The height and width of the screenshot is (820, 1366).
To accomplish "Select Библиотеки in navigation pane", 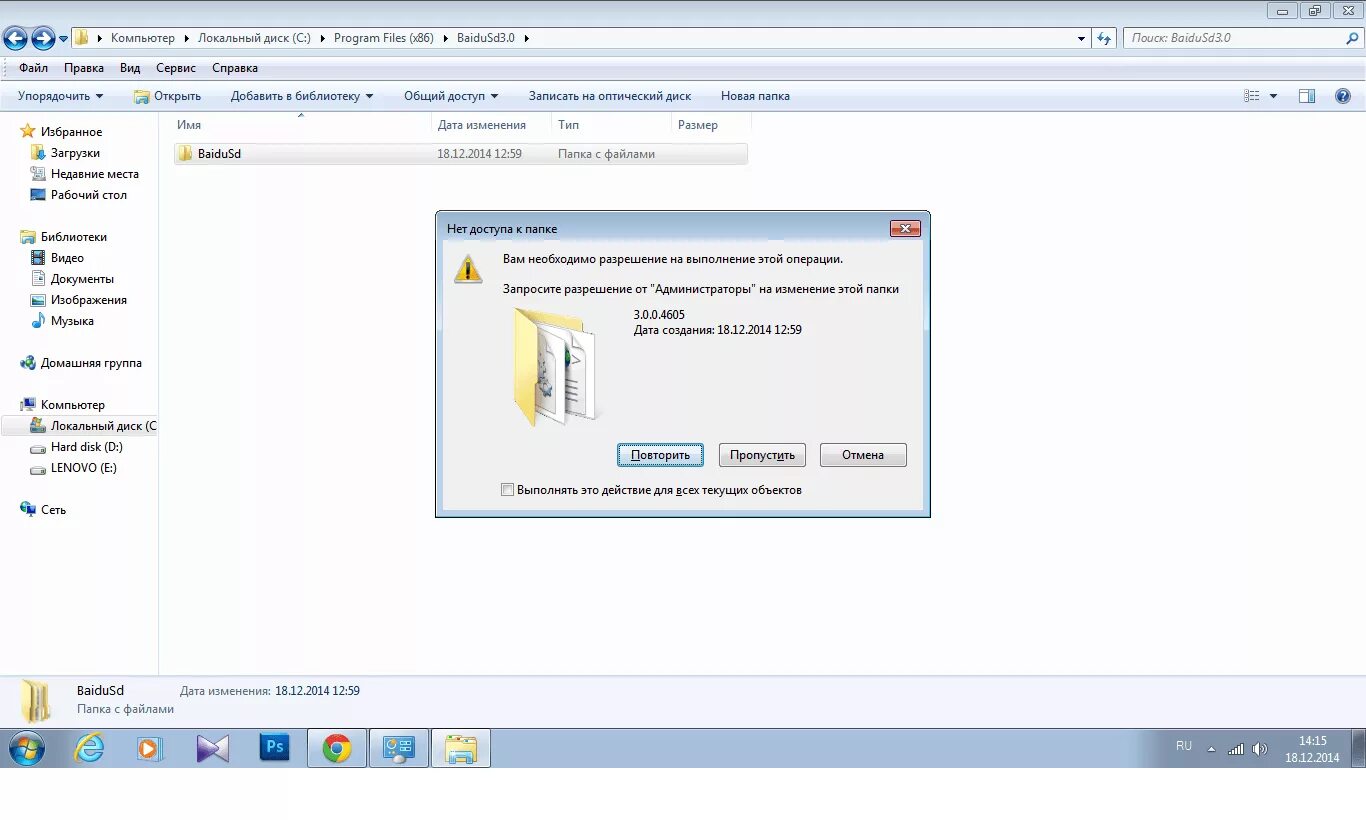I will tap(73, 237).
